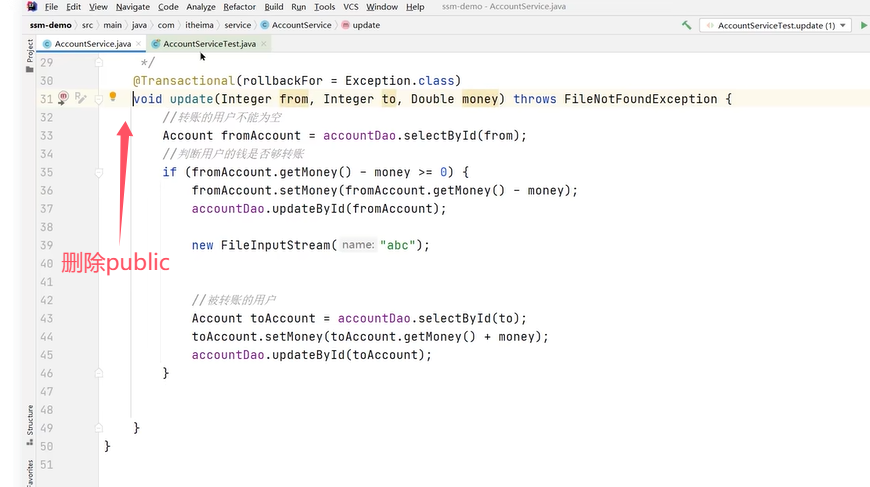Click toAccount.setMoney on line 44

click(257, 337)
